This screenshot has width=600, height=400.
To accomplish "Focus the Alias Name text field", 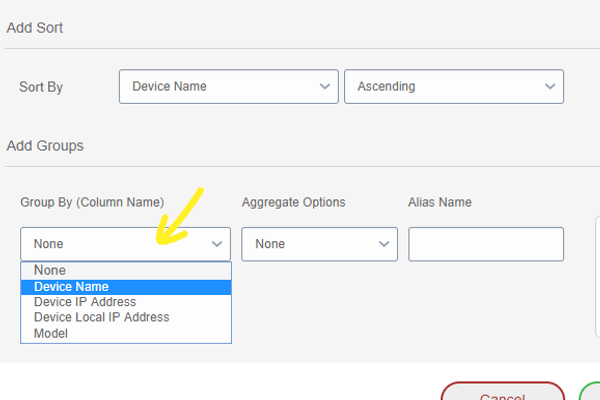I will coord(486,244).
